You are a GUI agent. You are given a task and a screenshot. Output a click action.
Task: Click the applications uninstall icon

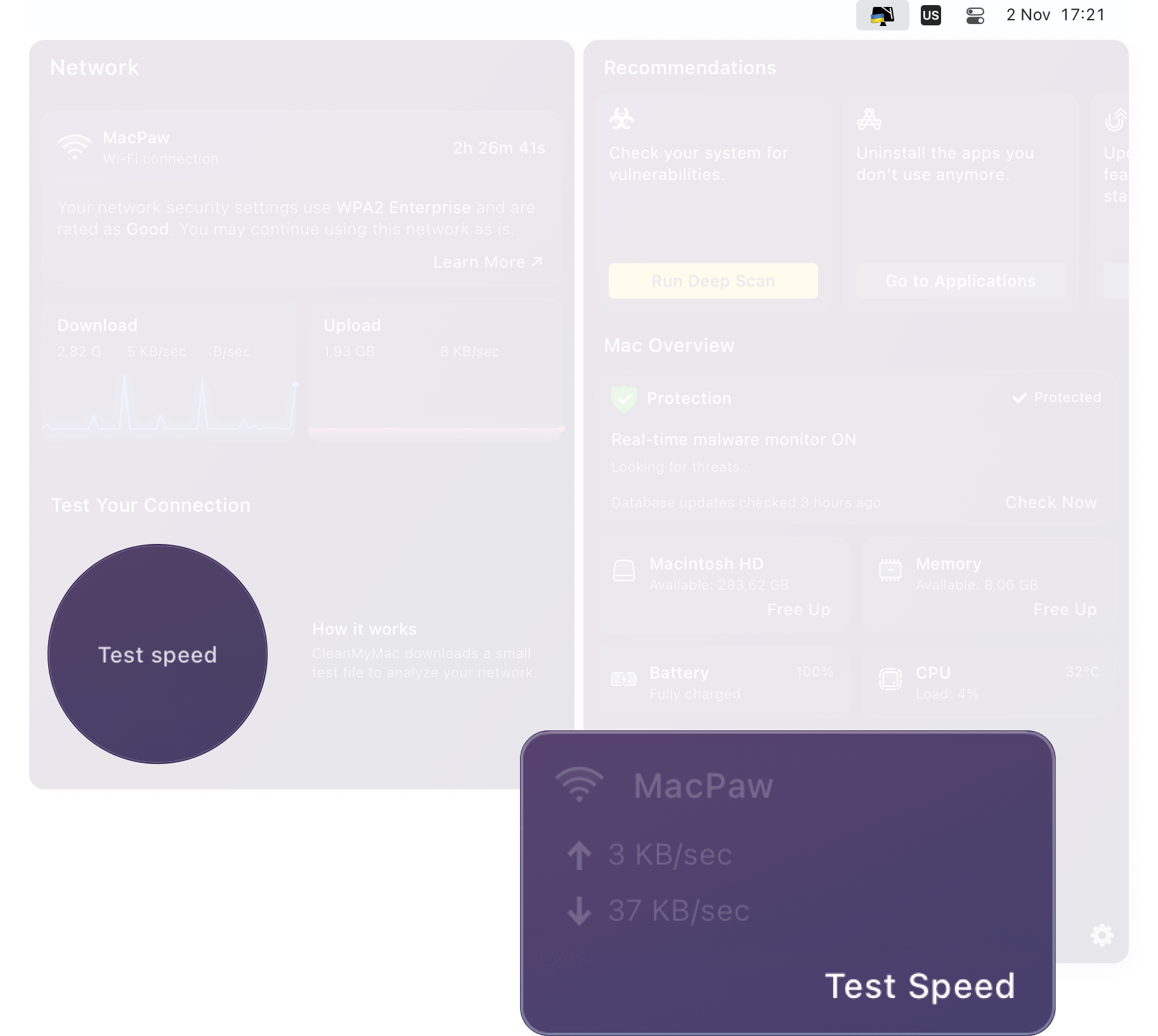[869, 119]
